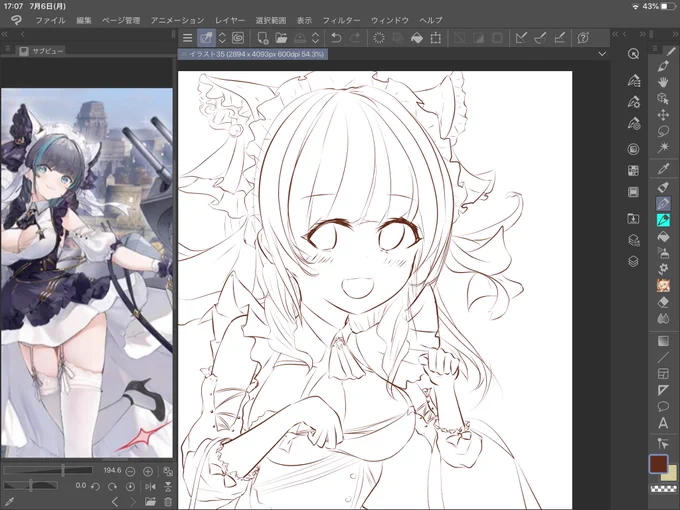Flip the sub view horizontally

point(150,487)
